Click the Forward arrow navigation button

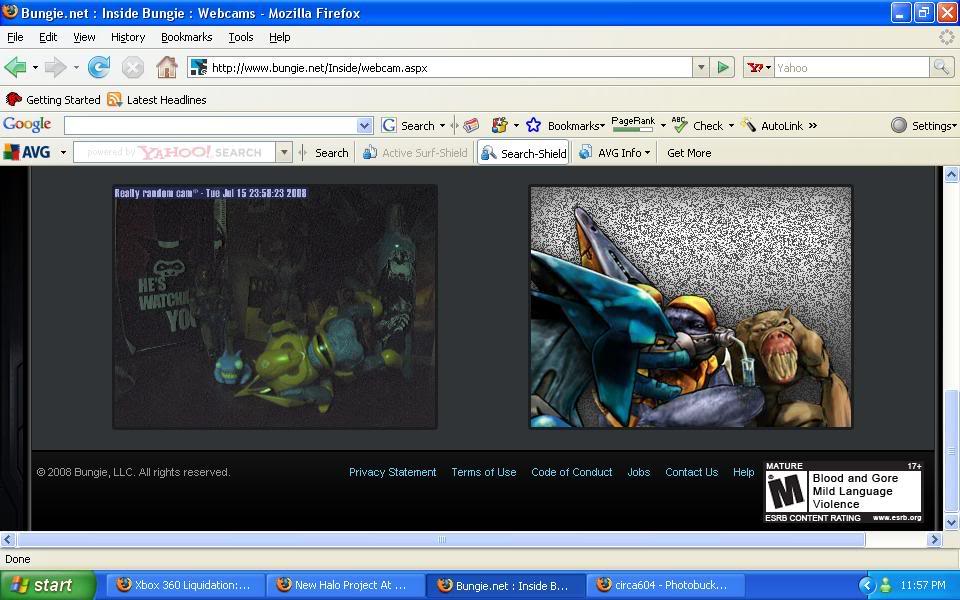click(55, 67)
